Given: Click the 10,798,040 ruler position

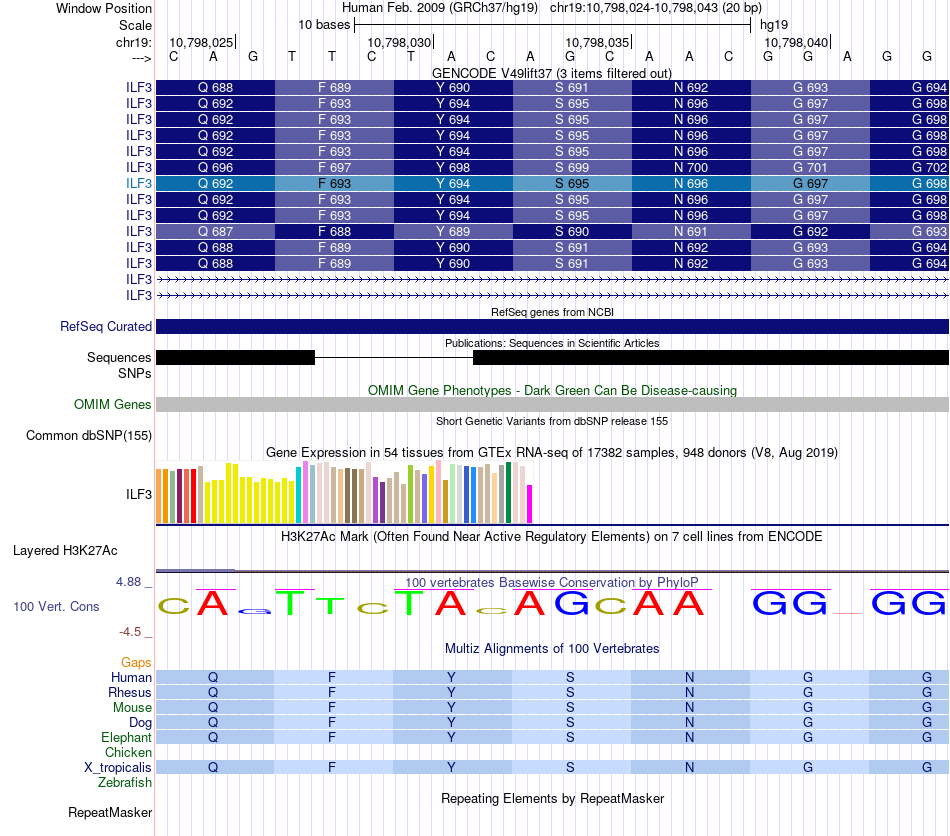Looking at the screenshot, I should coord(796,42).
